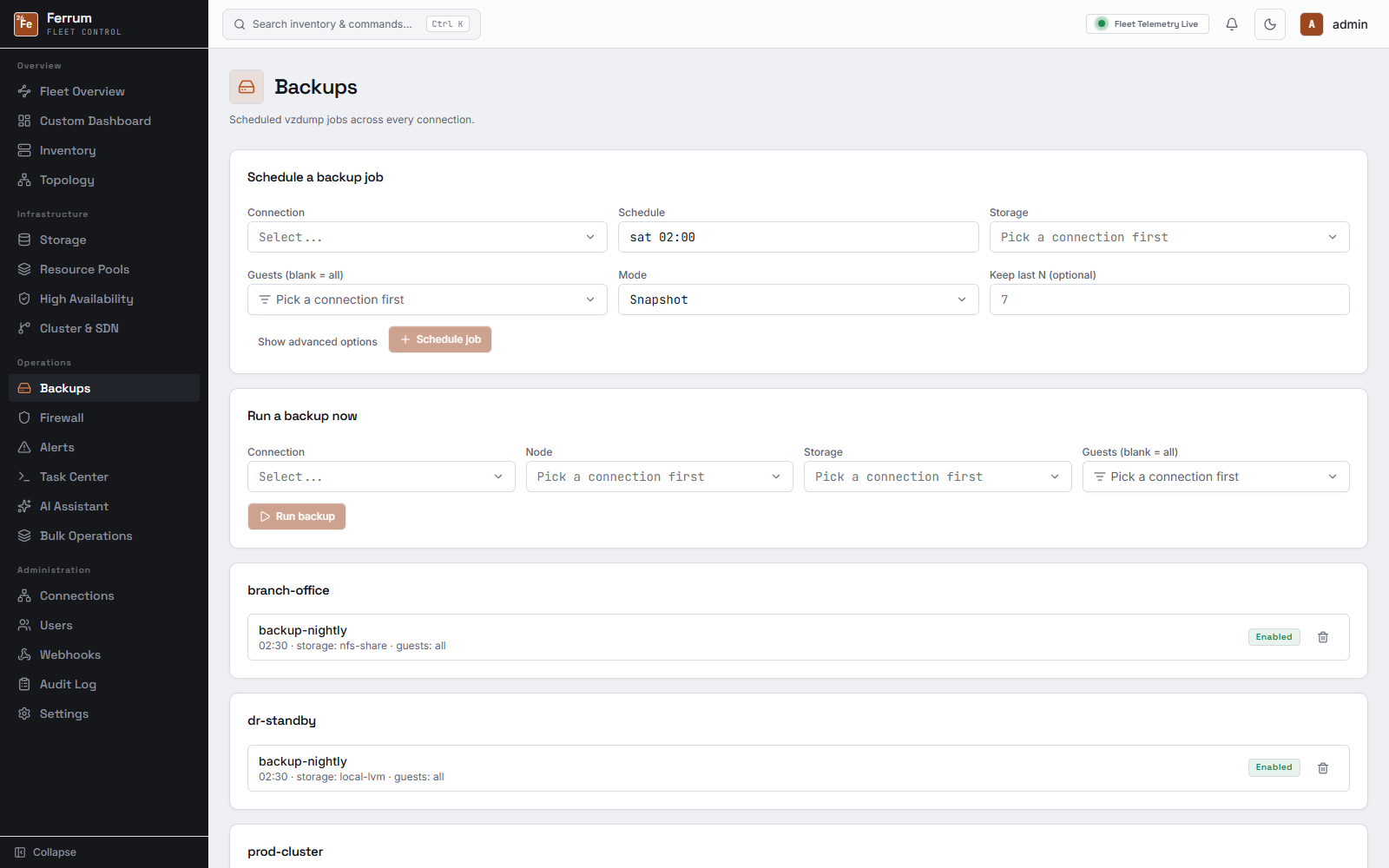Click the admin avatar icon
Image resolution: width=1389 pixels, height=868 pixels.
point(1312,24)
